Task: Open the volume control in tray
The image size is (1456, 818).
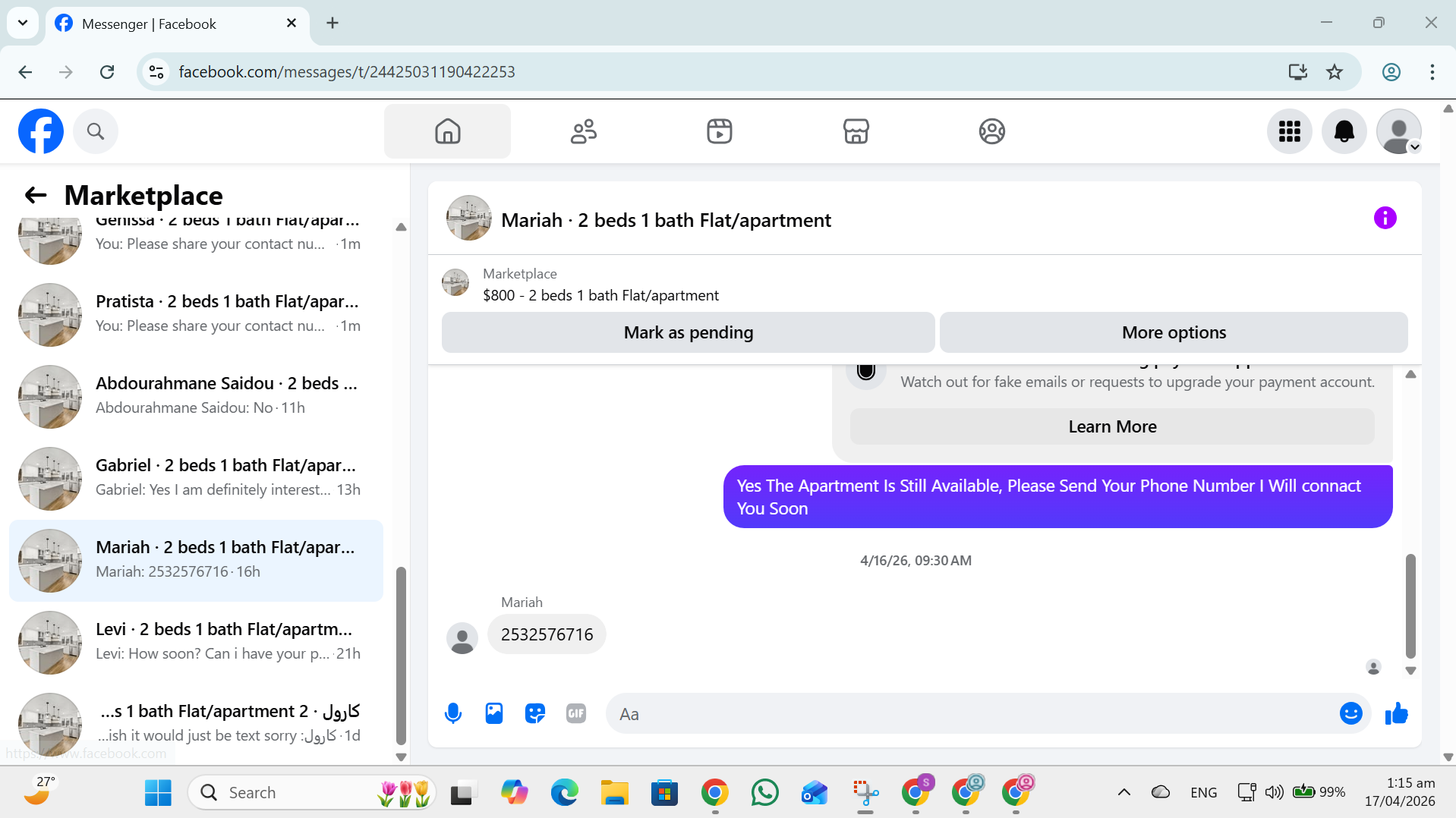Action: 1274,792
